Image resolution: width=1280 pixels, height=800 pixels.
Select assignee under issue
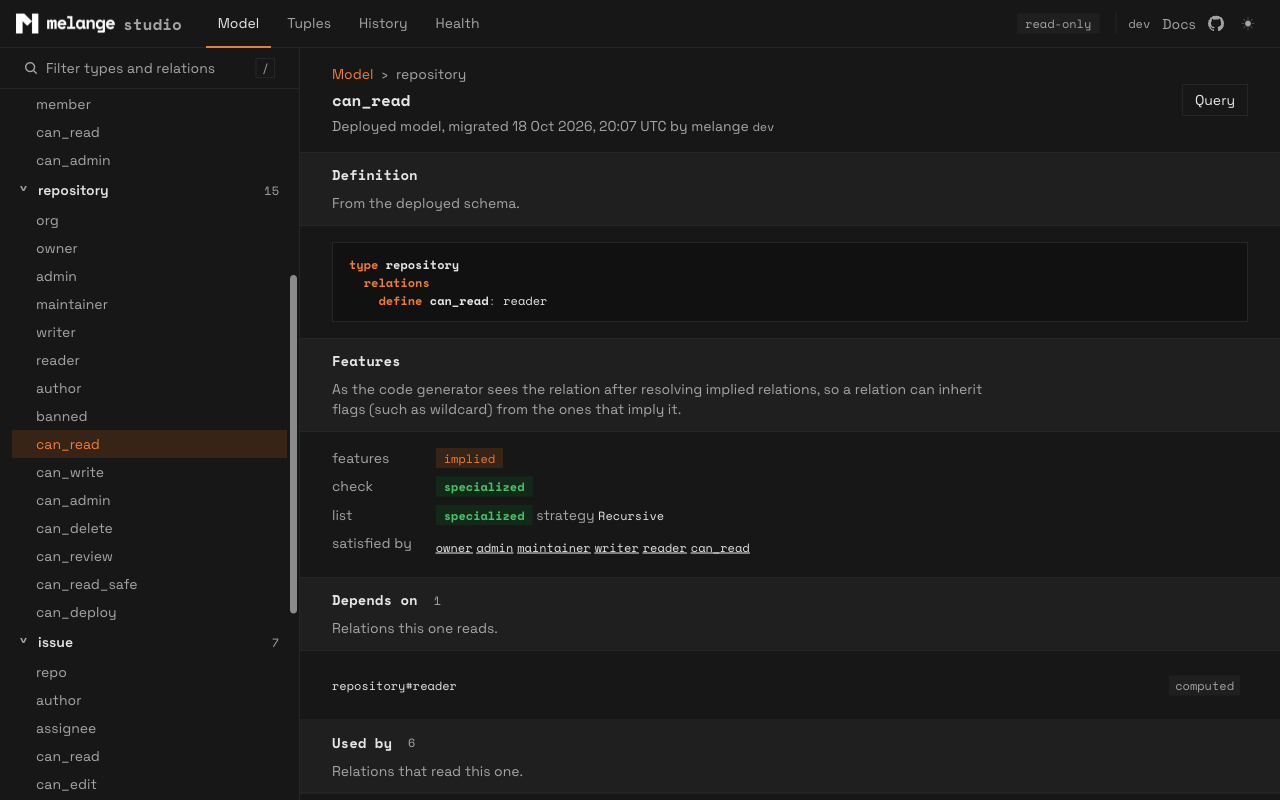[x=149, y=728]
